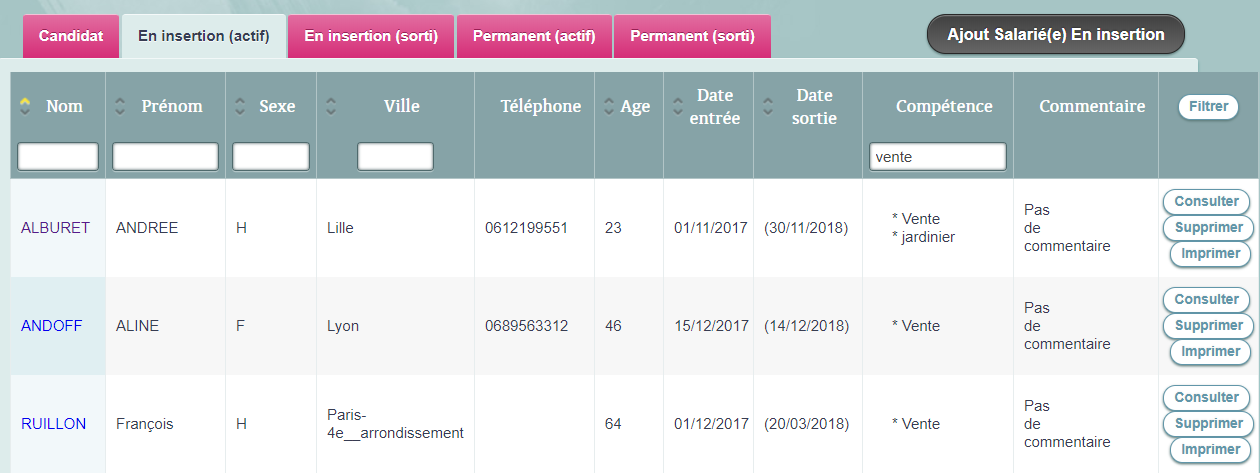
Task: Click the Compétence filter field containing vente
Action: [937, 157]
